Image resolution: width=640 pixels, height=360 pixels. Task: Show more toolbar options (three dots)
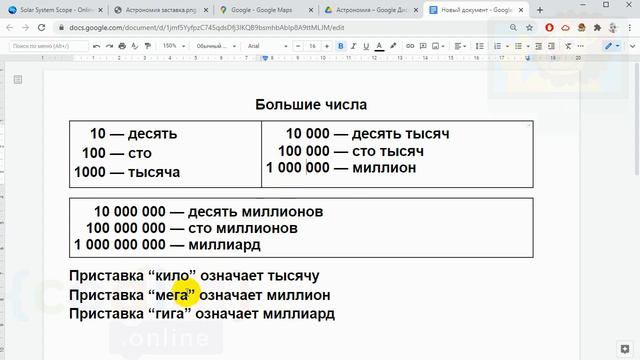[580, 46]
